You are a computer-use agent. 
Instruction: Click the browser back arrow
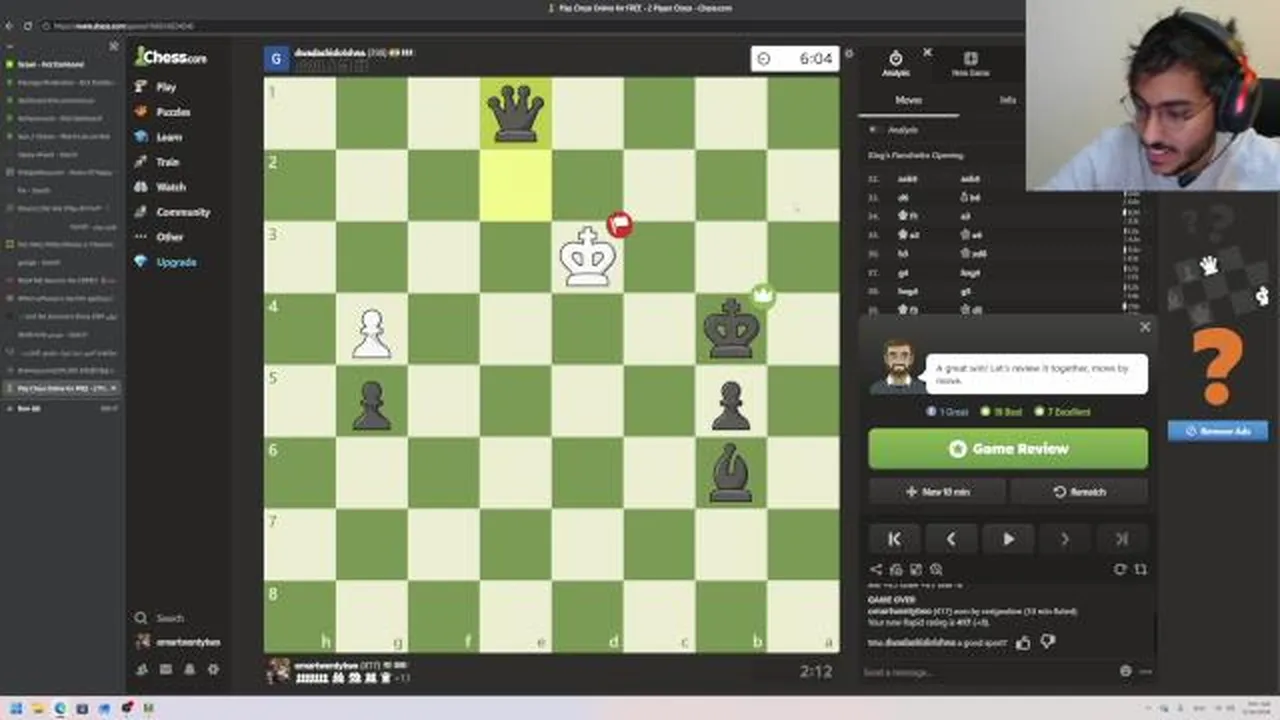pyautogui.click(x=9, y=25)
